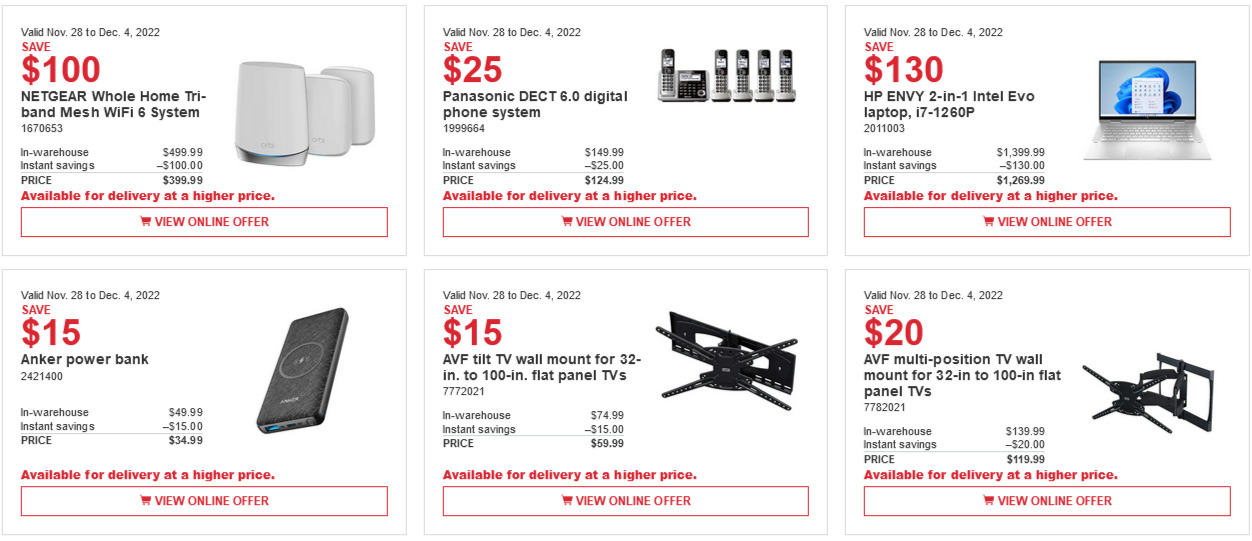
Task: Click cart icon in NETGEAR offer button
Action: (145, 222)
